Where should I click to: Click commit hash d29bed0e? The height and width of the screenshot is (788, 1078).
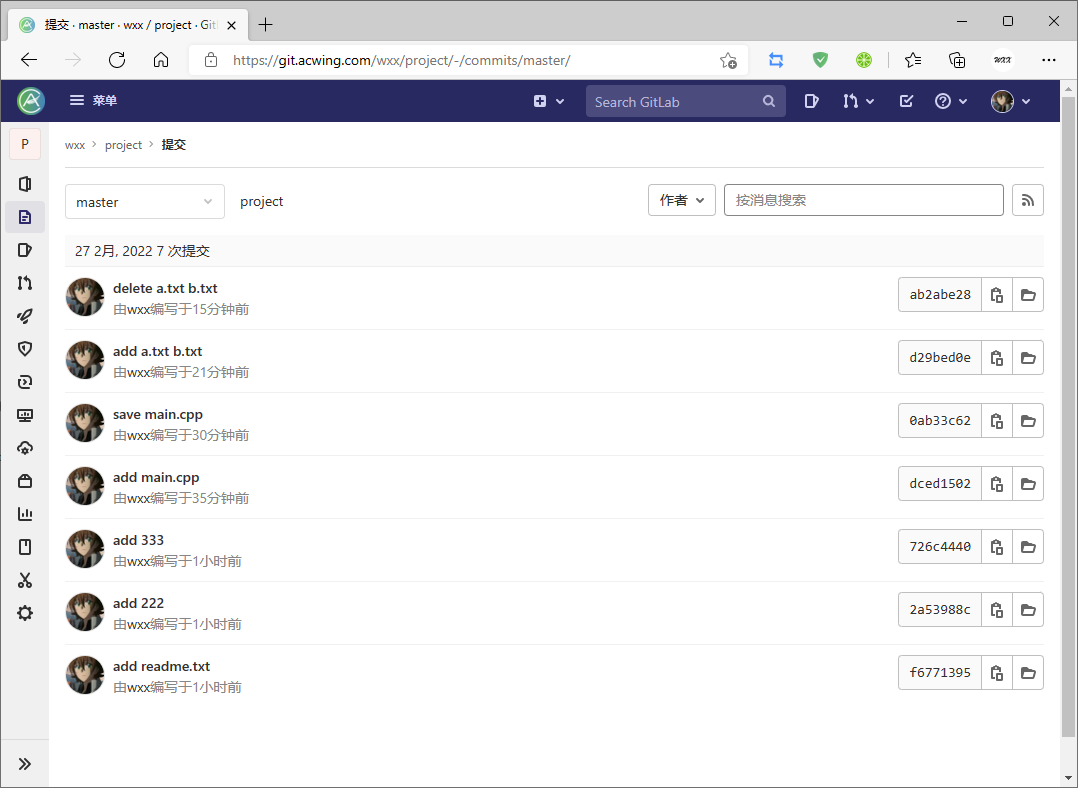tap(940, 358)
